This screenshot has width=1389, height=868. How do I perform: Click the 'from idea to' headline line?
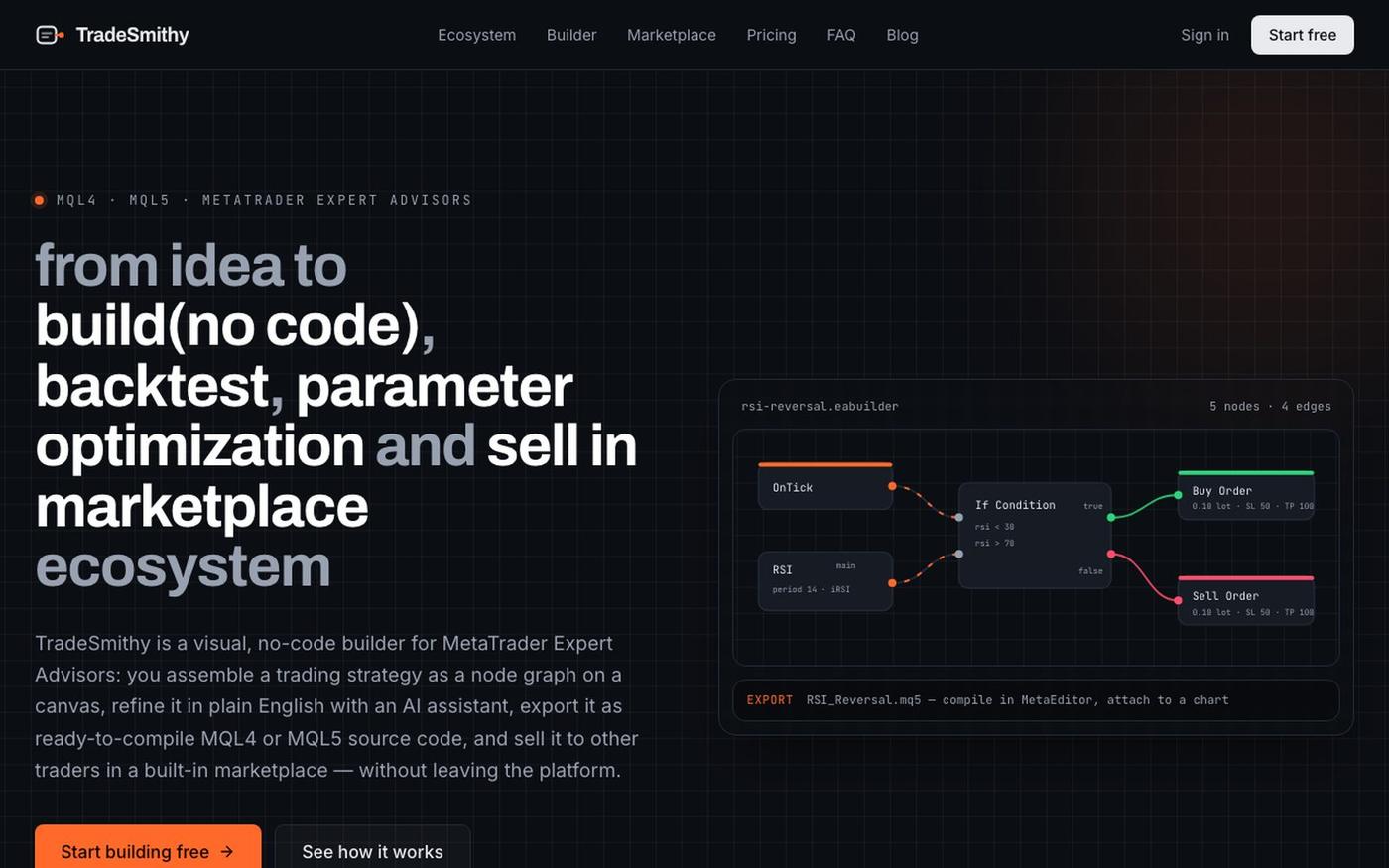(190, 266)
